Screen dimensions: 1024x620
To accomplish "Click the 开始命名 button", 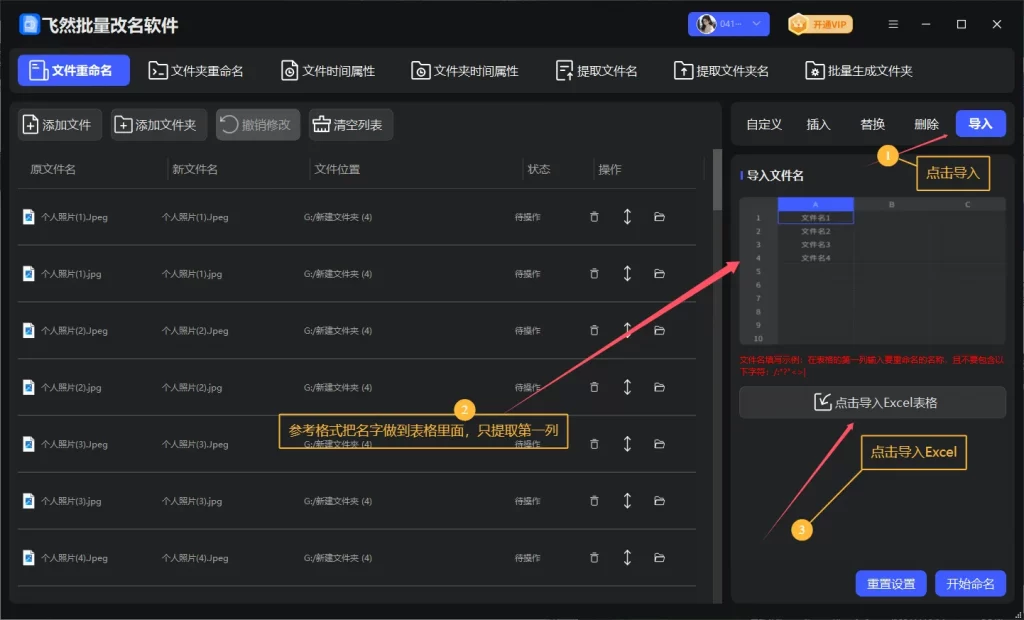I will [x=970, y=583].
